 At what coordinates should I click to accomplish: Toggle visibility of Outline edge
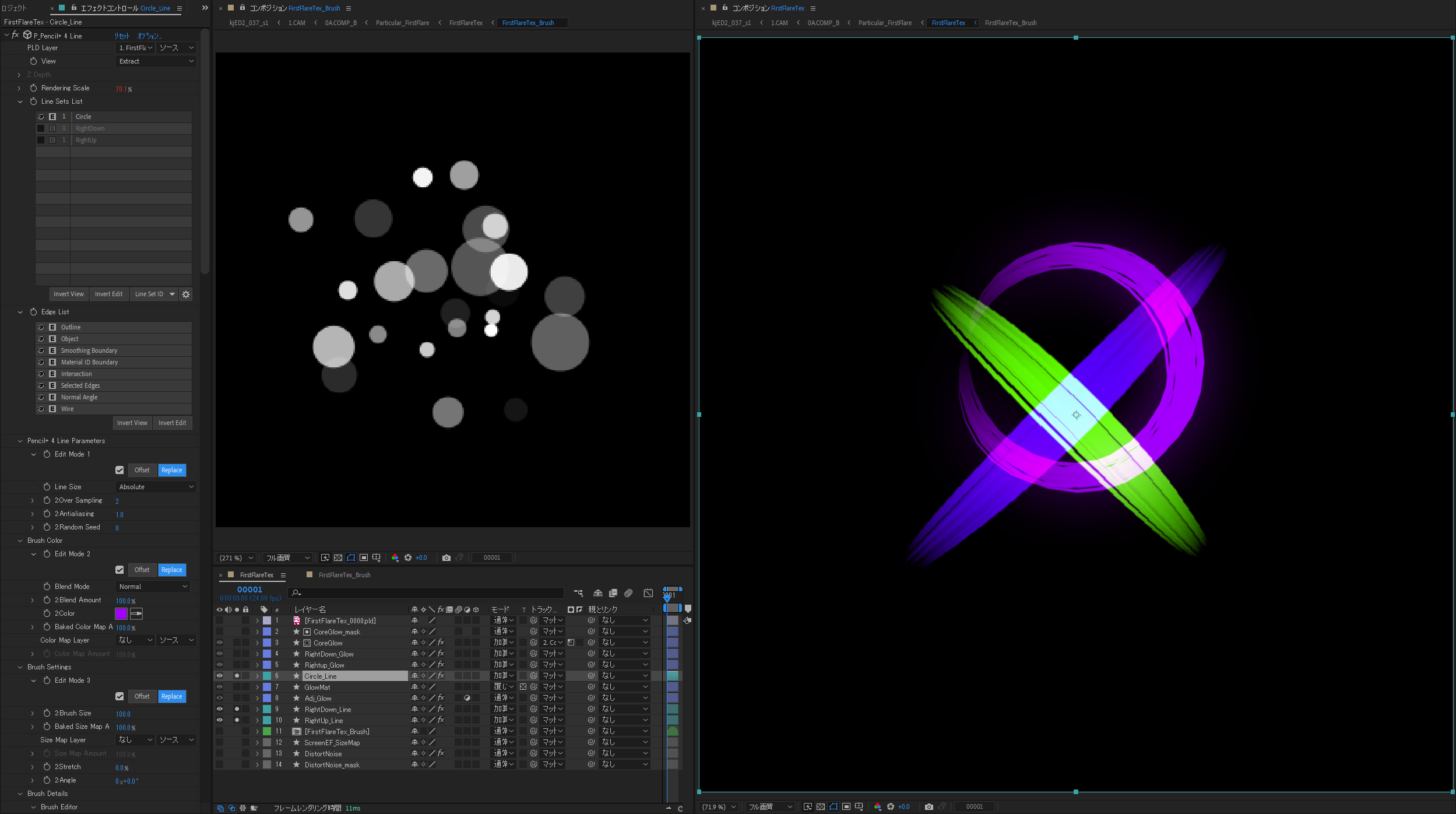click(x=41, y=327)
